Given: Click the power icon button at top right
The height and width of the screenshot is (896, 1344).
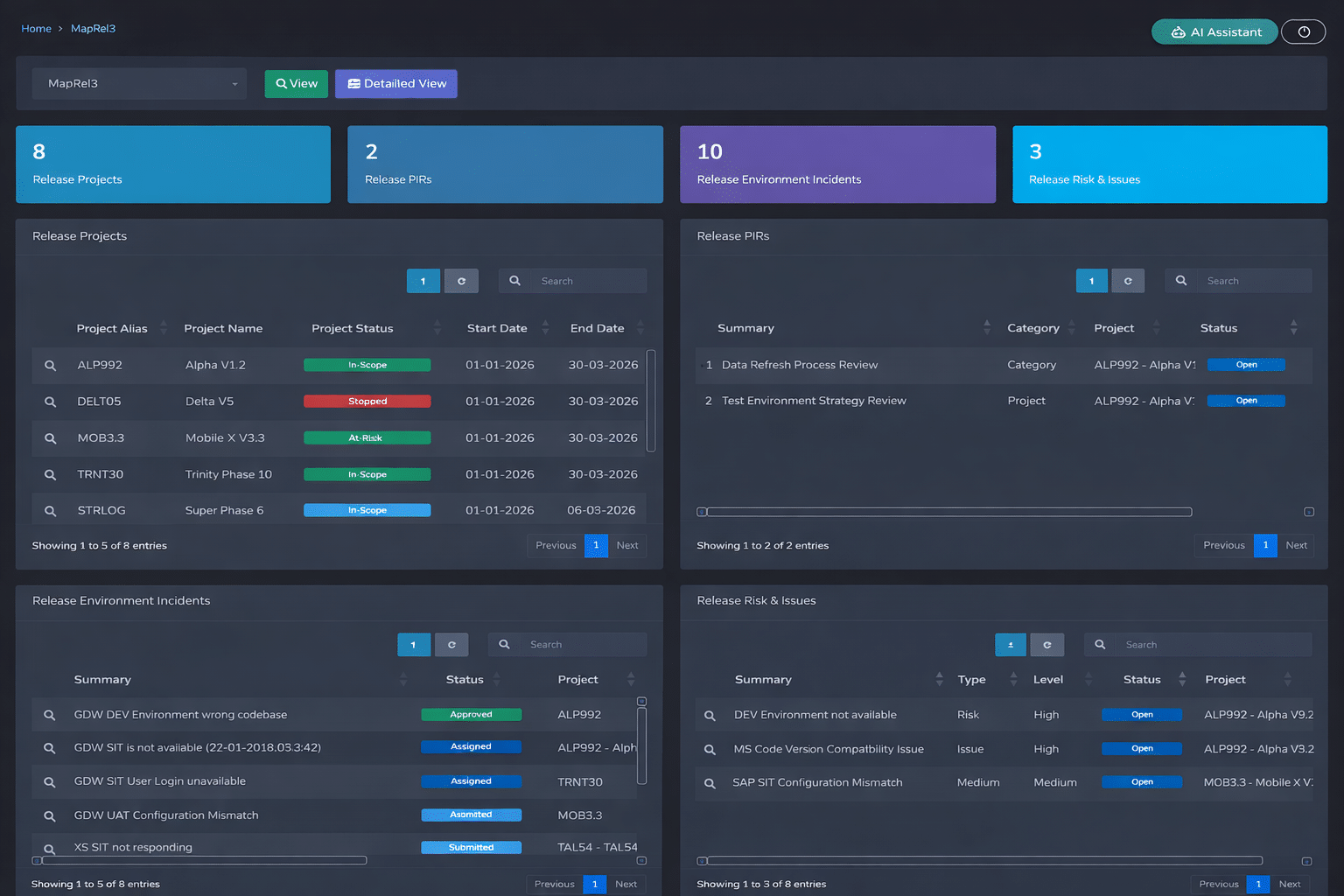Looking at the screenshot, I should [1303, 32].
